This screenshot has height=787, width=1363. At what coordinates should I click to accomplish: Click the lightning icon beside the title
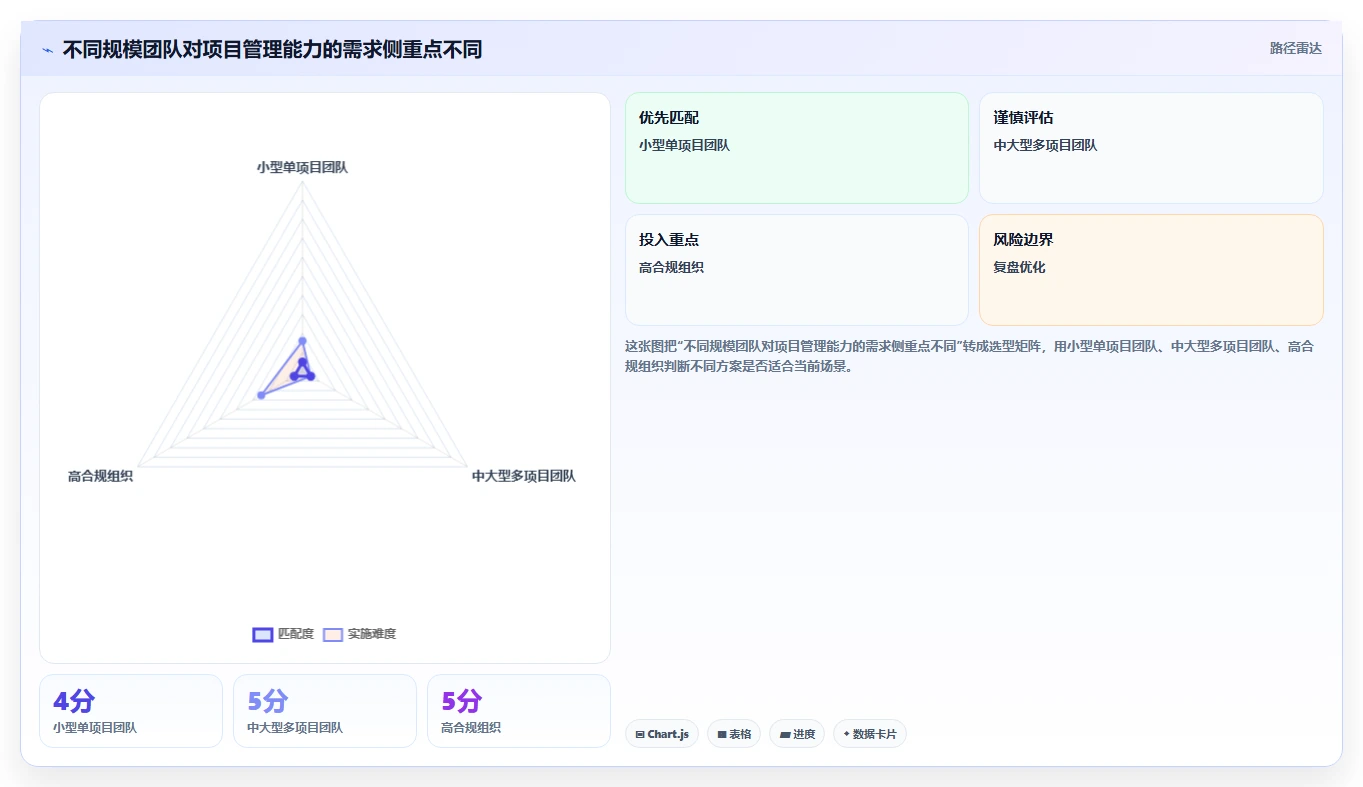(48, 49)
